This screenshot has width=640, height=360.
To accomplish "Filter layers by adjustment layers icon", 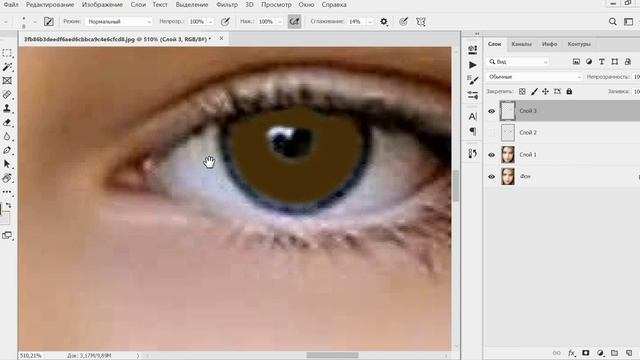I will coord(589,62).
